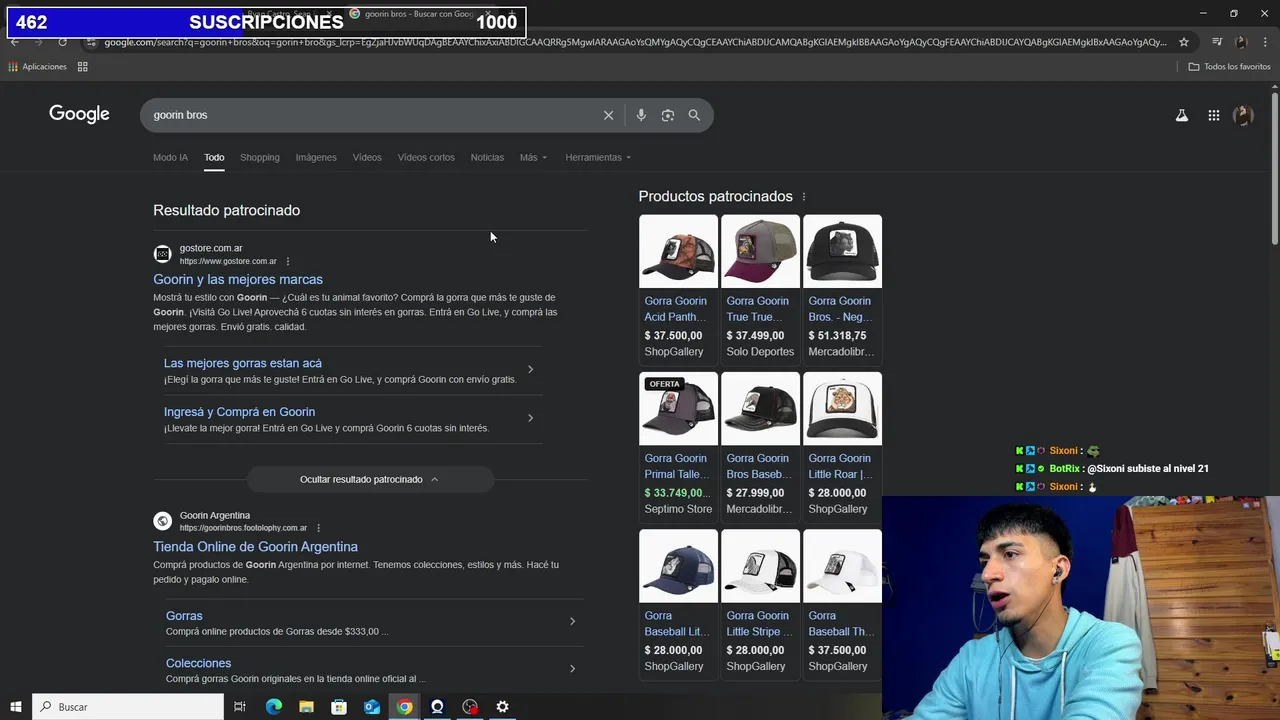Open 'Goorin y las mejores marcas' link
The image size is (1280, 720).
point(238,280)
